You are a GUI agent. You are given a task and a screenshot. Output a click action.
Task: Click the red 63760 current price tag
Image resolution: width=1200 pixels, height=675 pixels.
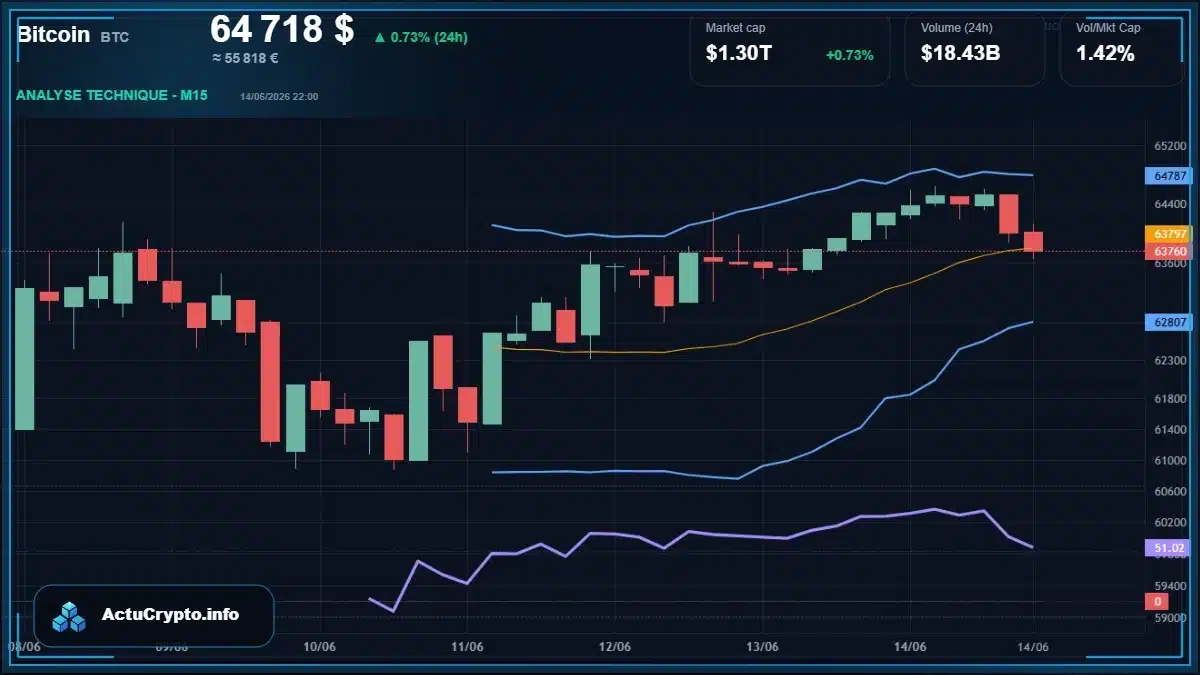click(x=1169, y=250)
